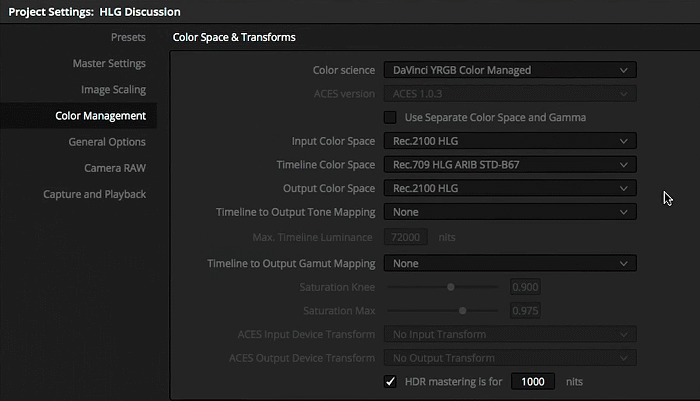
Task: Switch to Image Scaling settings
Action: coord(113,89)
